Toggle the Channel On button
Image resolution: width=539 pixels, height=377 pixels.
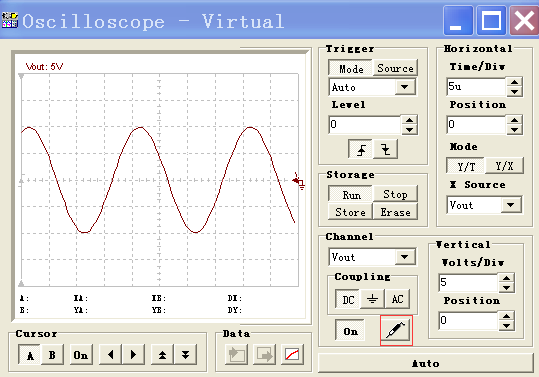(350, 331)
